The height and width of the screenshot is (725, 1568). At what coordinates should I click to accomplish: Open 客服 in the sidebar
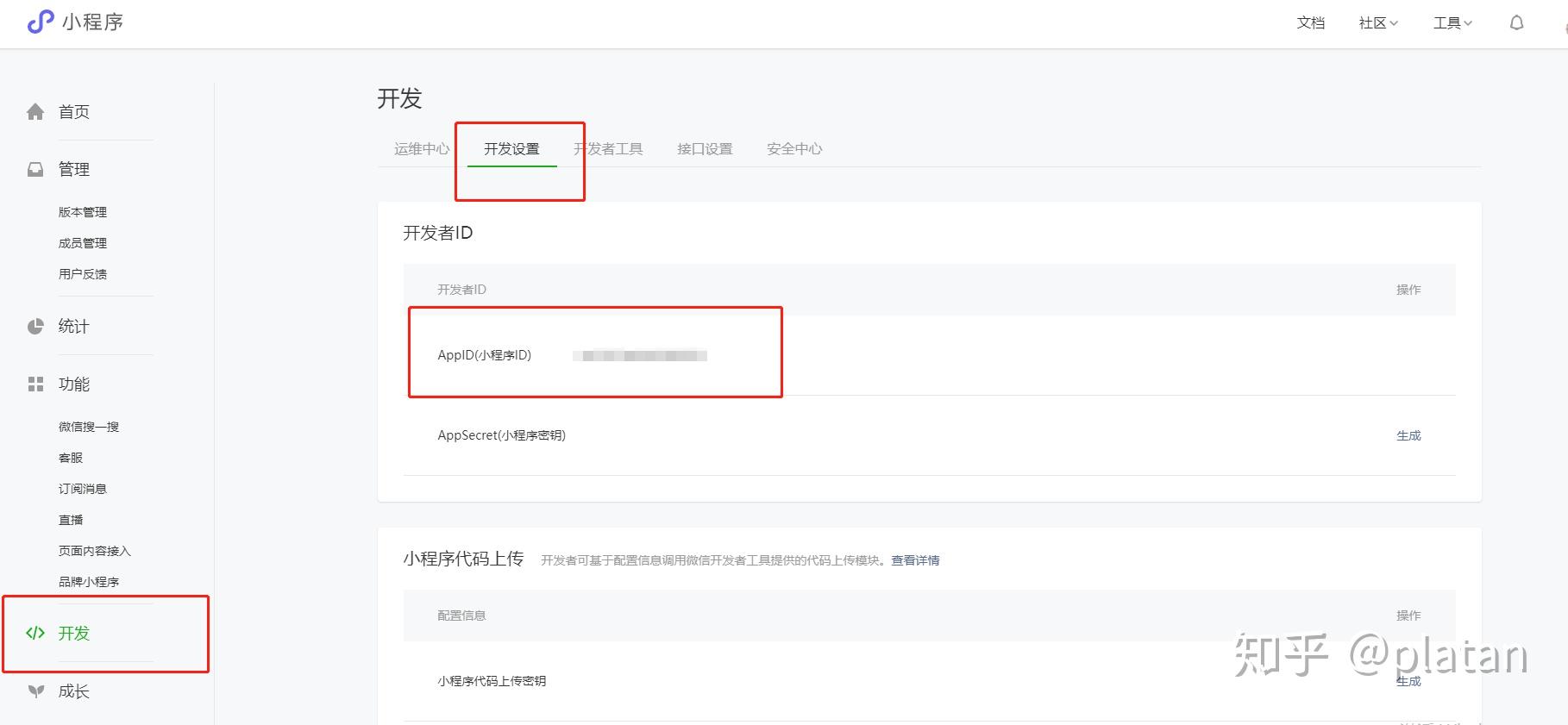coord(71,458)
